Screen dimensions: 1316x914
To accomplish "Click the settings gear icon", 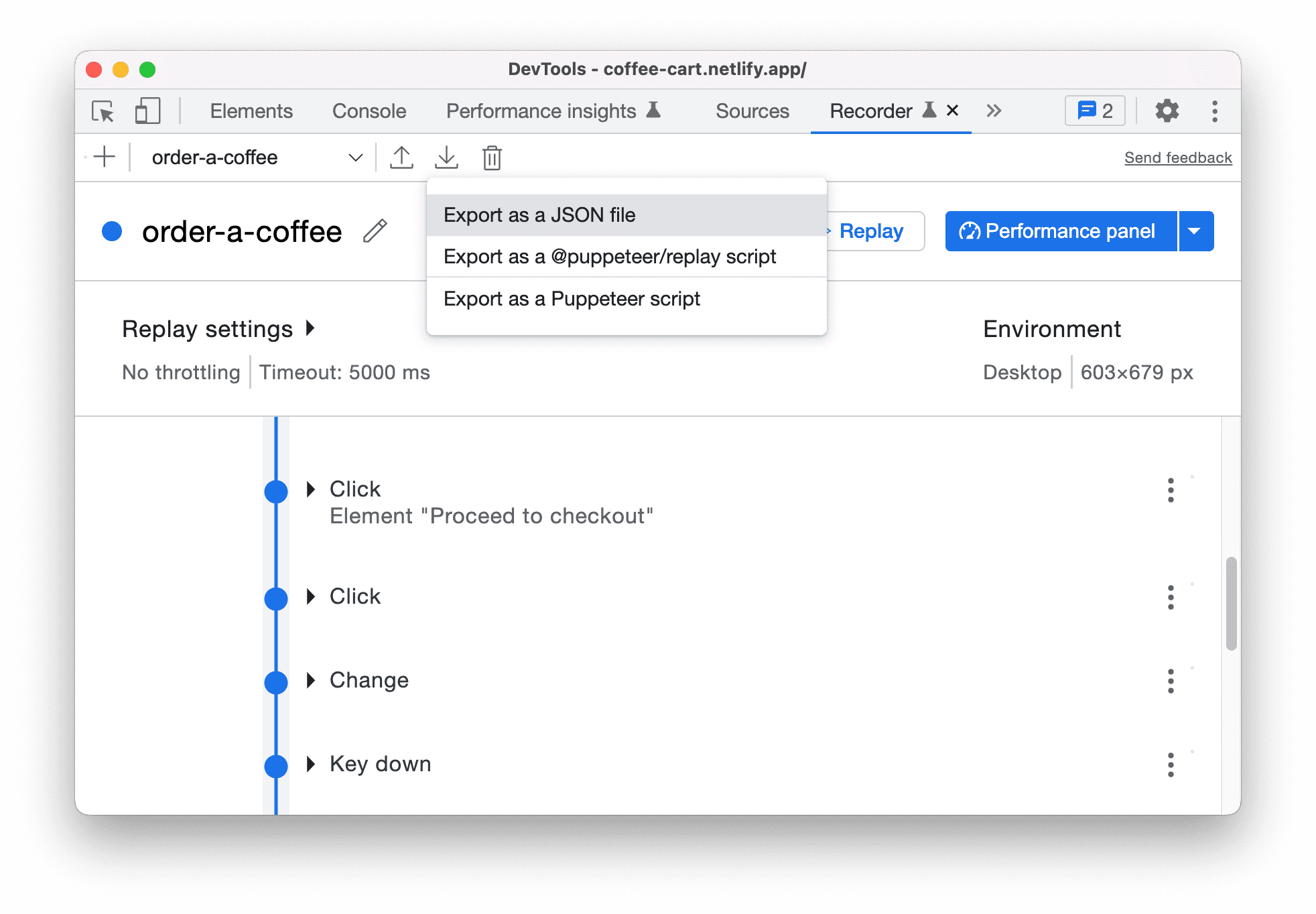I will [x=1167, y=110].
